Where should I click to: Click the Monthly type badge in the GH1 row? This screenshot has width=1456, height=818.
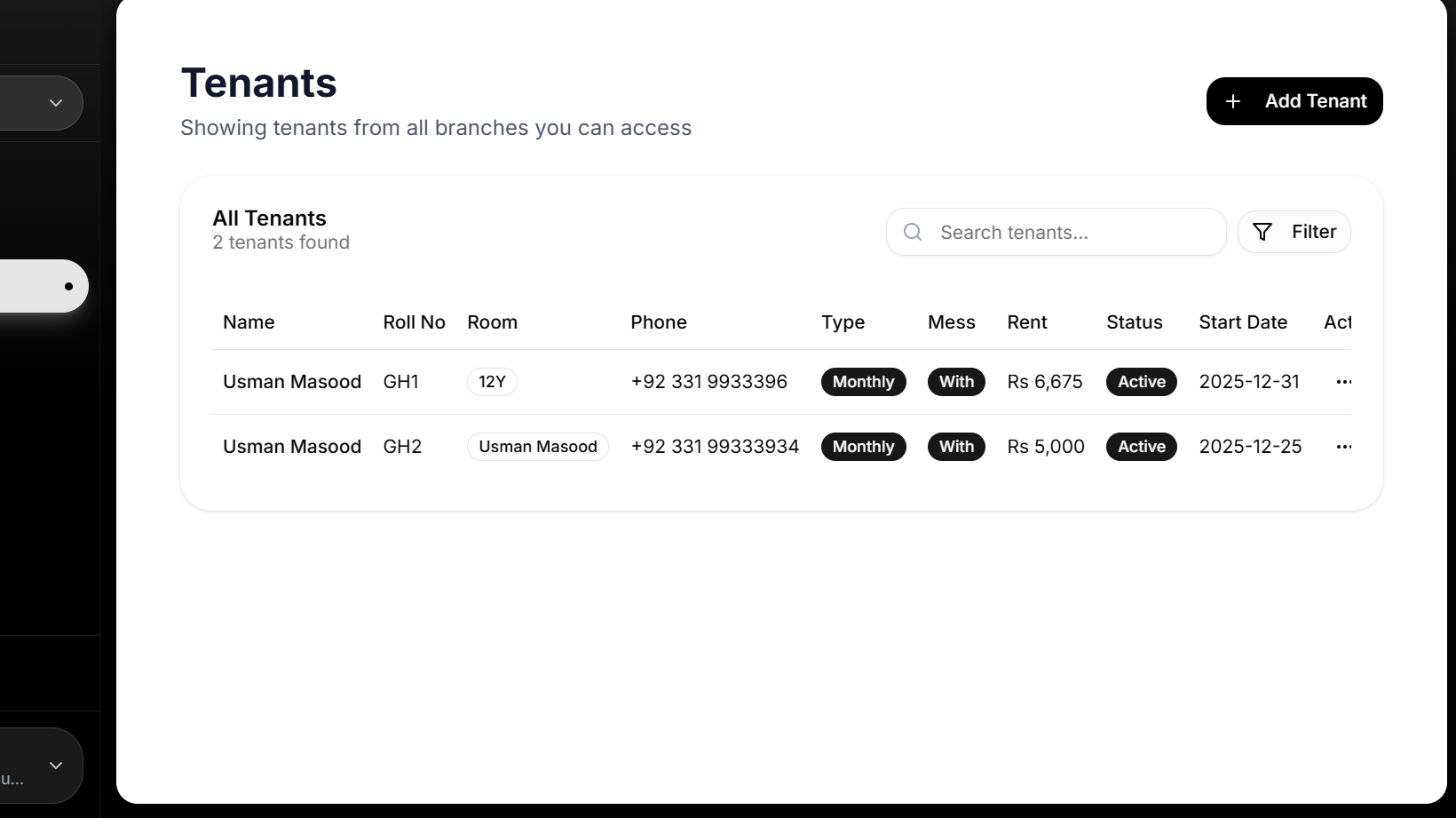863,382
